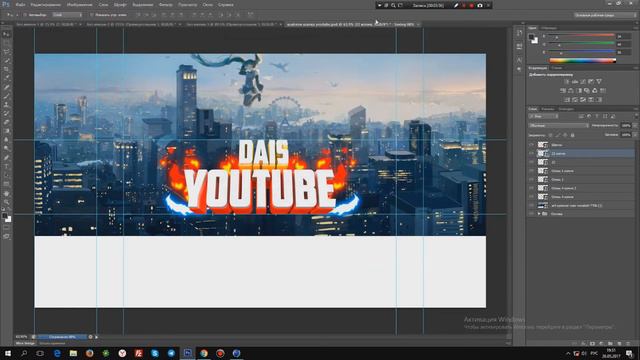Add a Curves adjustment layer
640x360 pixels.
pos(583,82)
